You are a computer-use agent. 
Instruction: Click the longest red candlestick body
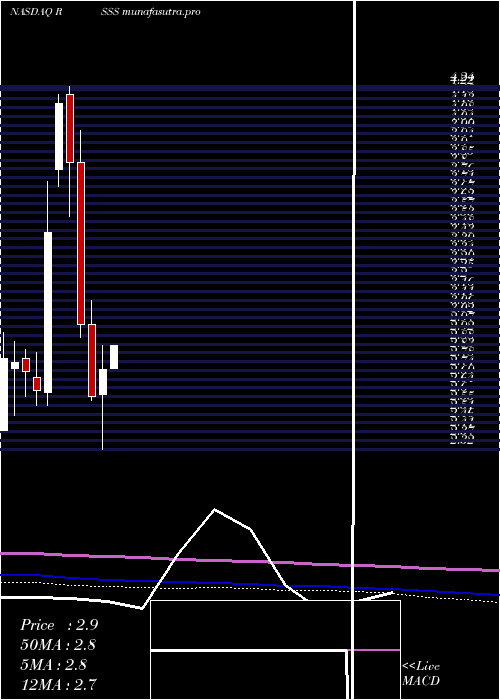click(81, 243)
